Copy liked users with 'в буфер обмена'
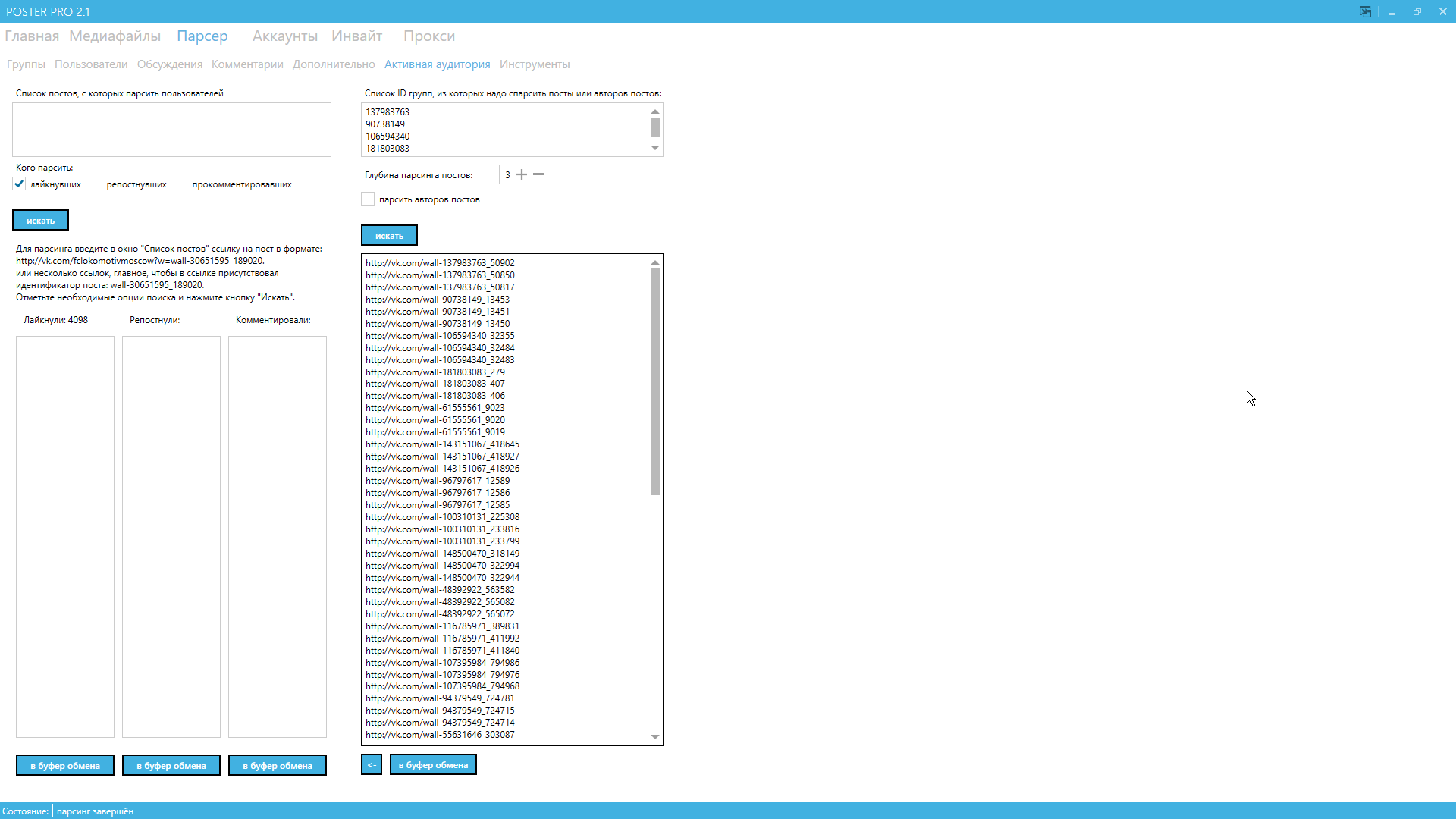Image resolution: width=1456 pixels, height=819 pixels. (65, 766)
